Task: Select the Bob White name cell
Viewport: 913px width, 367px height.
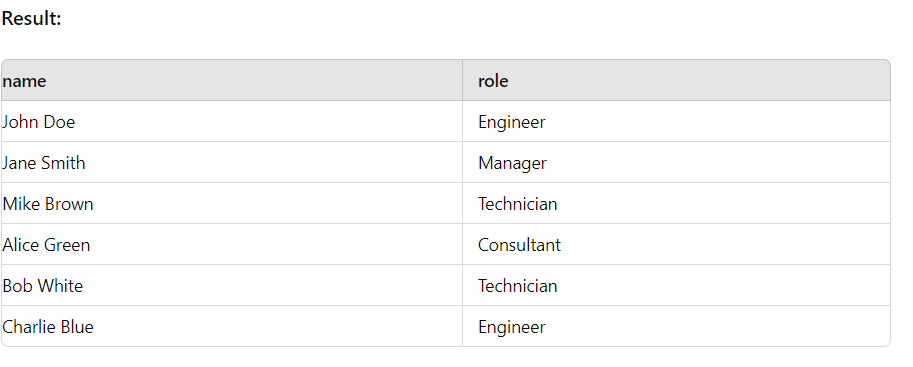Action: pos(232,285)
